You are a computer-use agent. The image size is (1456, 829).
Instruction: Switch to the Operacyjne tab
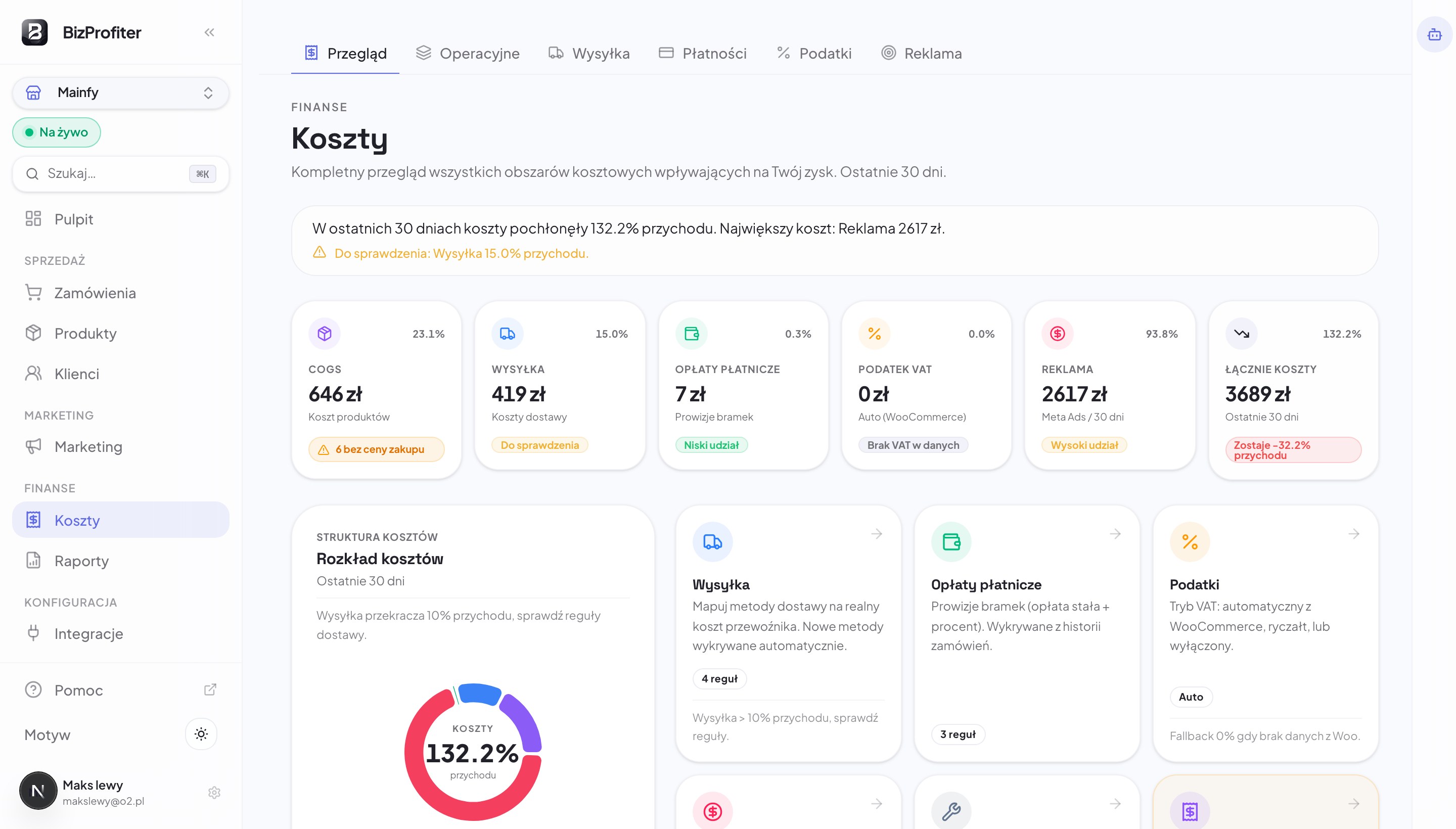468,54
